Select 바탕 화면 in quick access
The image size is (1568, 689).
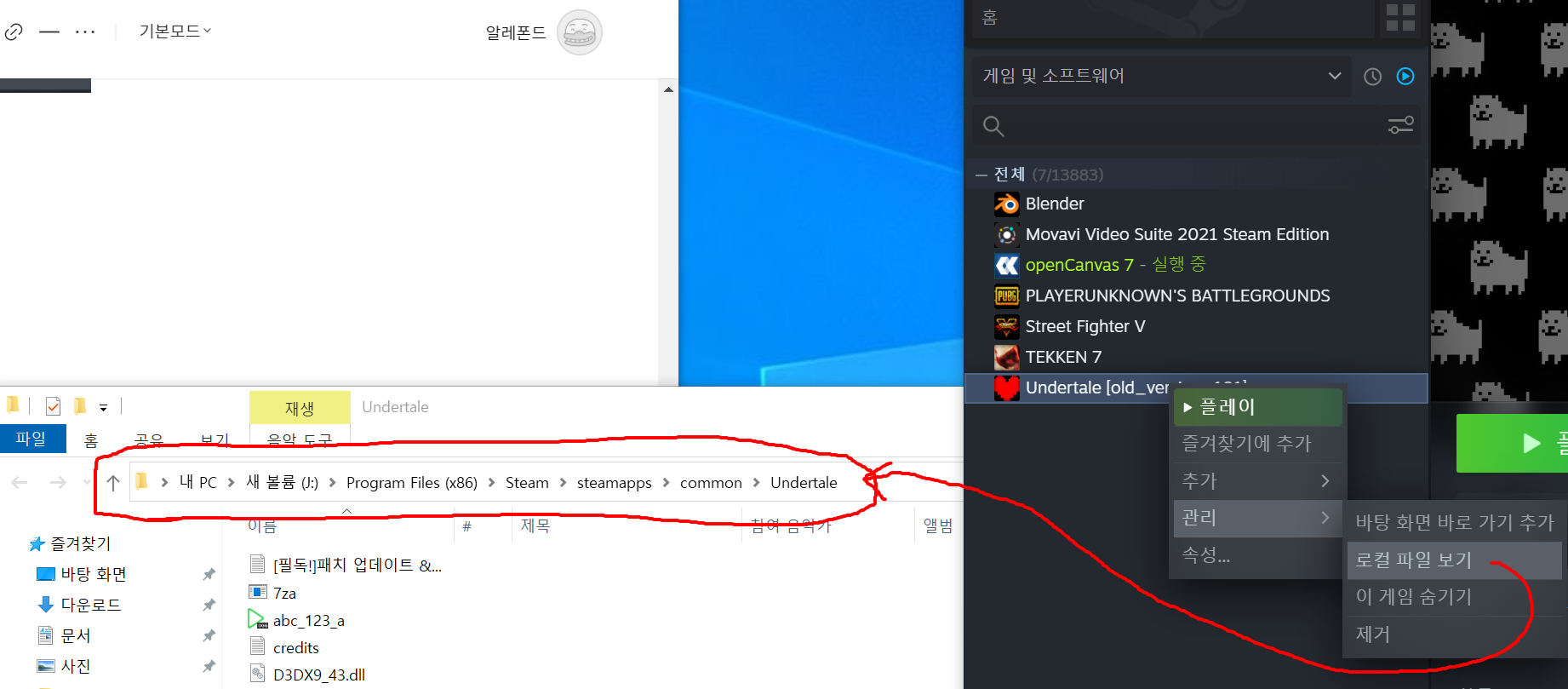point(94,574)
